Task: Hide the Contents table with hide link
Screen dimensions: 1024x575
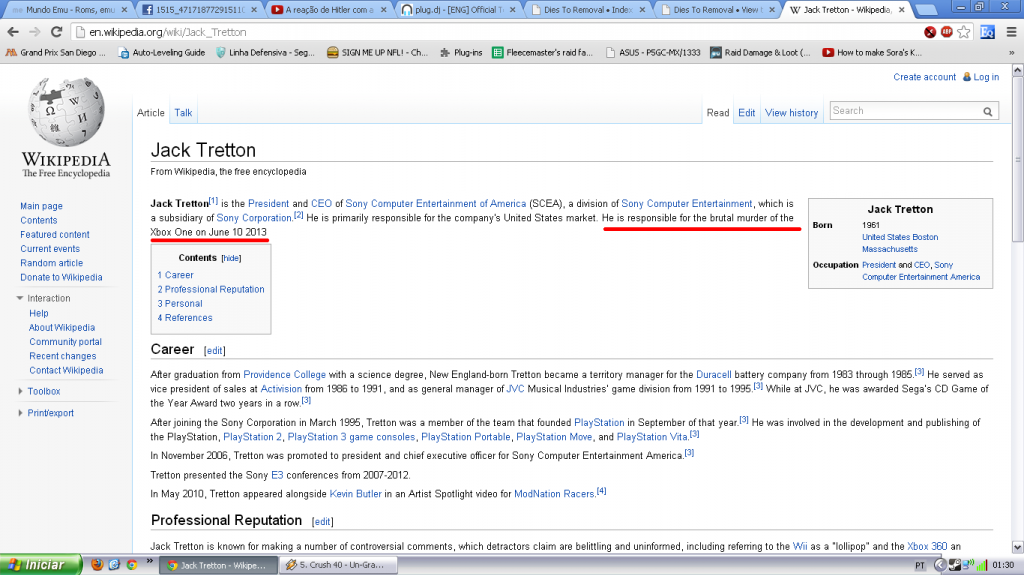Action: click(231, 258)
